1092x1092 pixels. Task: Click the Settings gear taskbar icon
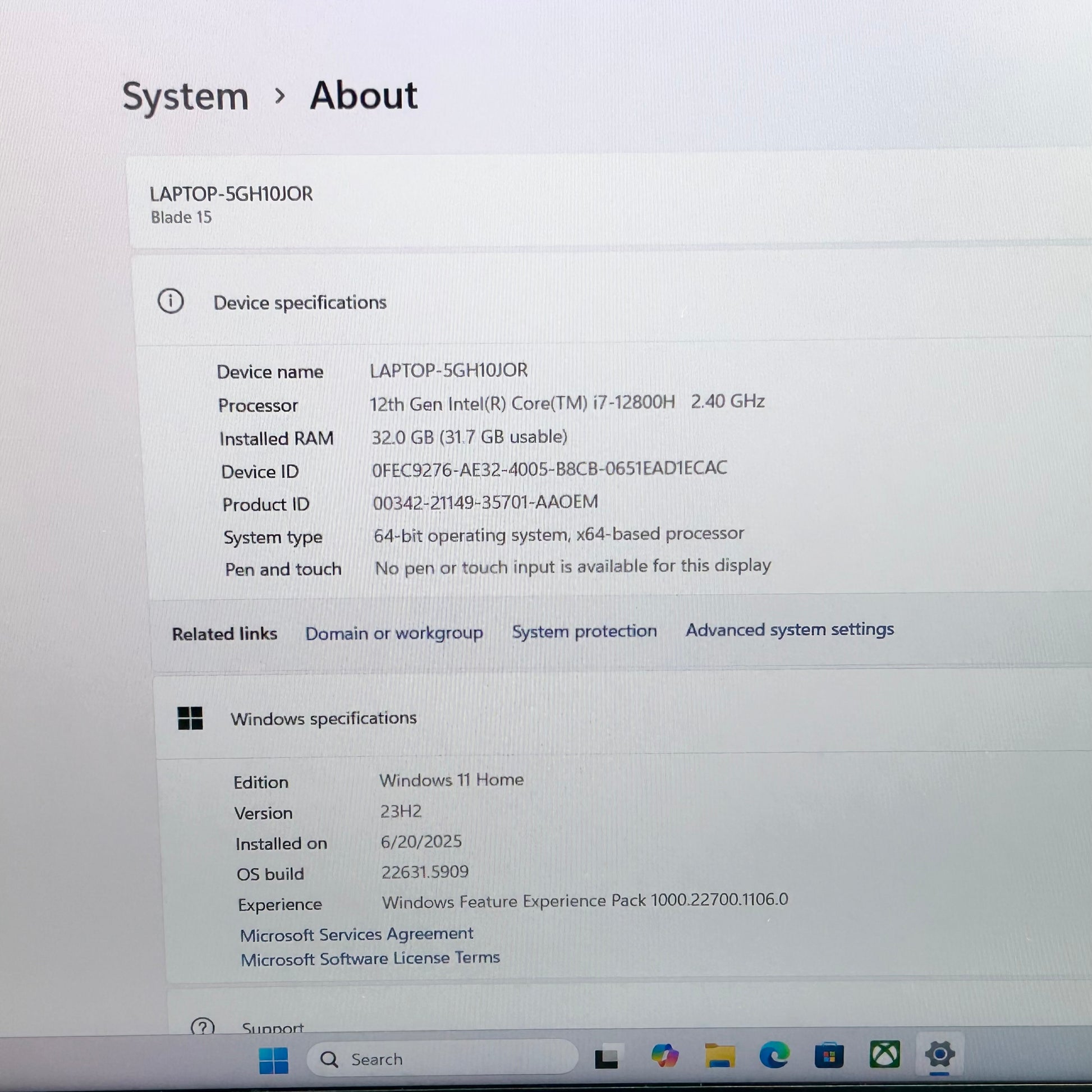[x=939, y=1054]
